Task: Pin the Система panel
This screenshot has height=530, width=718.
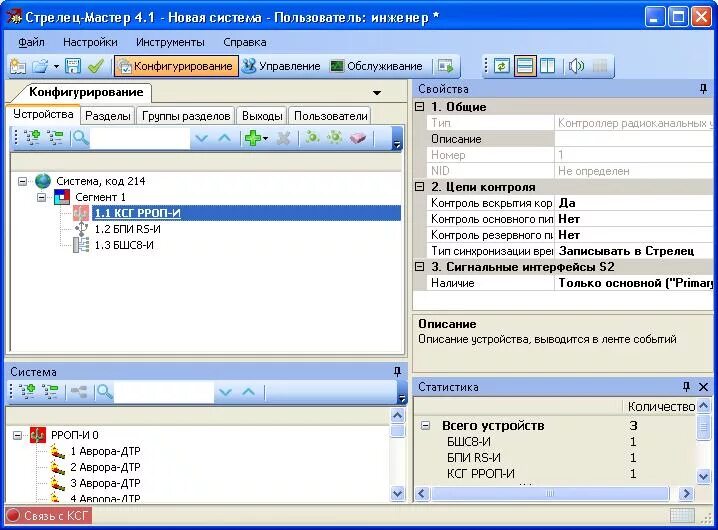Action: pos(397,372)
